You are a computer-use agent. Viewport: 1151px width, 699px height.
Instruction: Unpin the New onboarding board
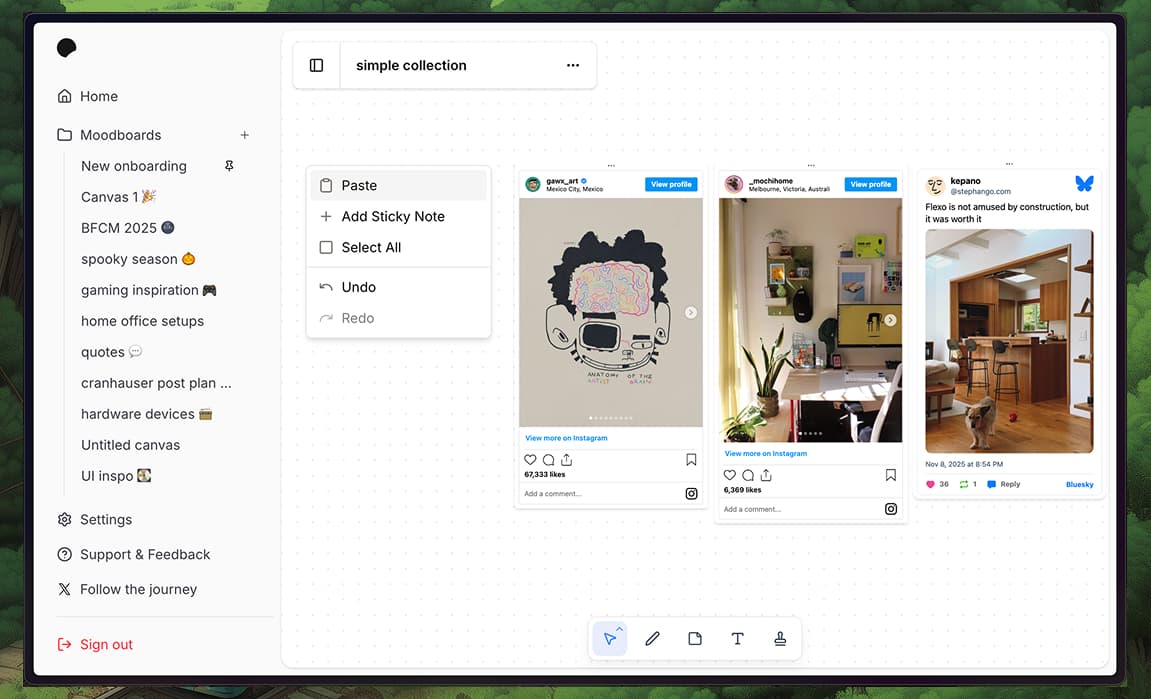click(229, 165)
